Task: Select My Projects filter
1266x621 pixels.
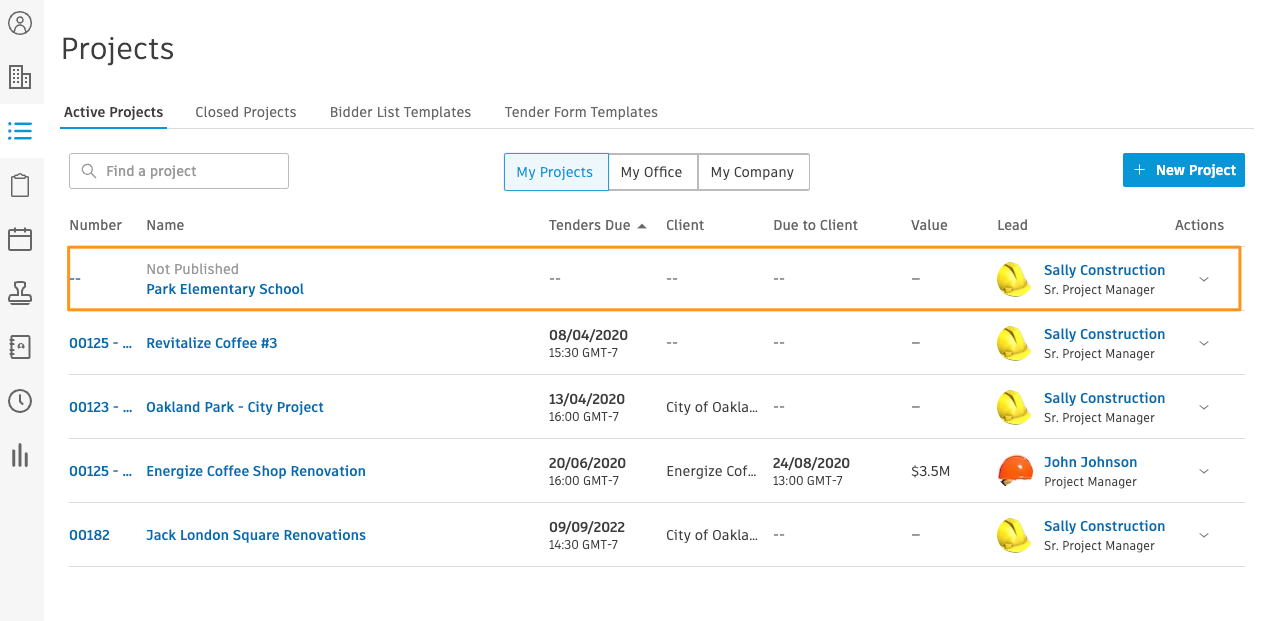Action: click(555, 172)
